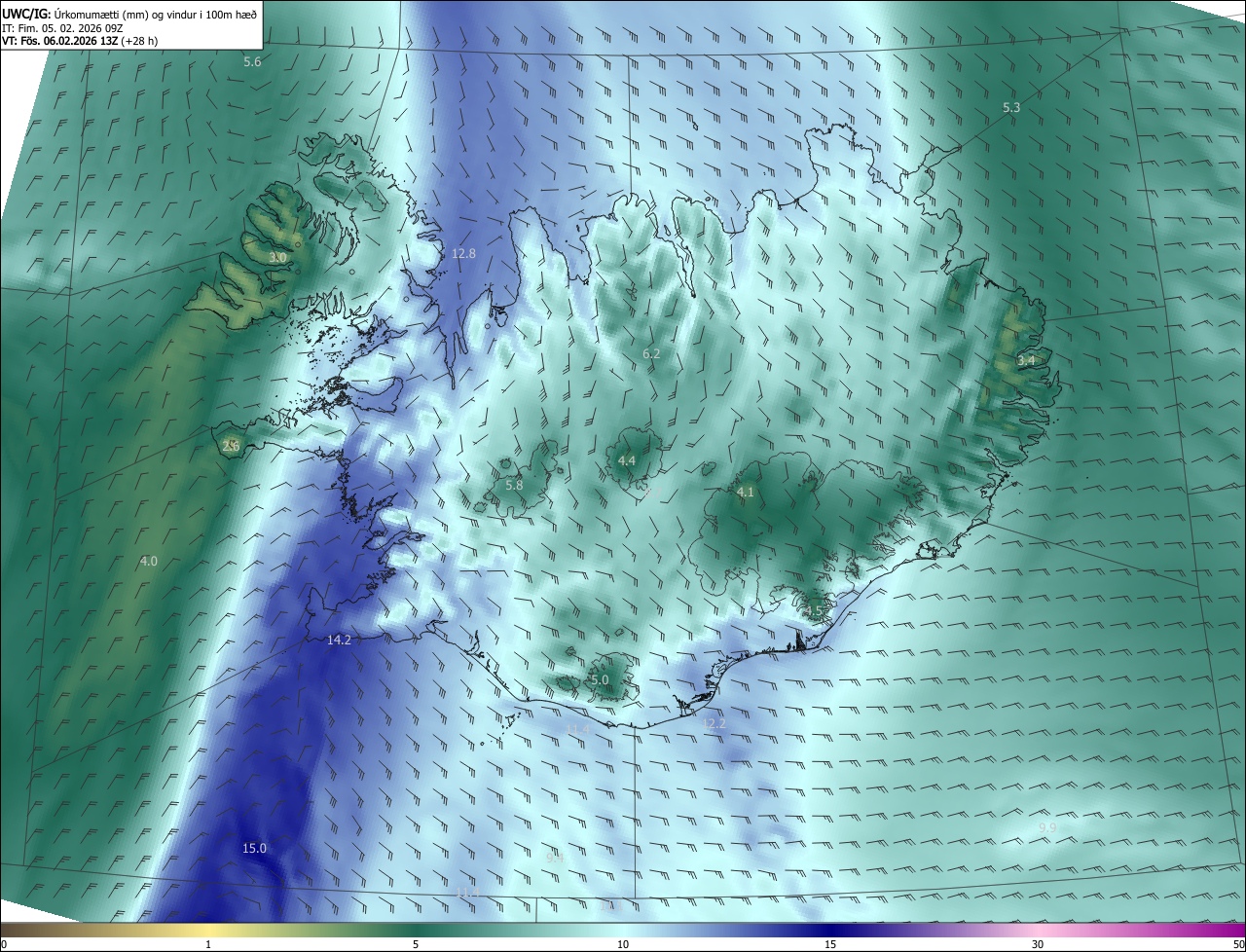Viewport: 1246px width, 952px height.
Task: Click the 5.3 value label on the map
Action: click(1011, 107)
